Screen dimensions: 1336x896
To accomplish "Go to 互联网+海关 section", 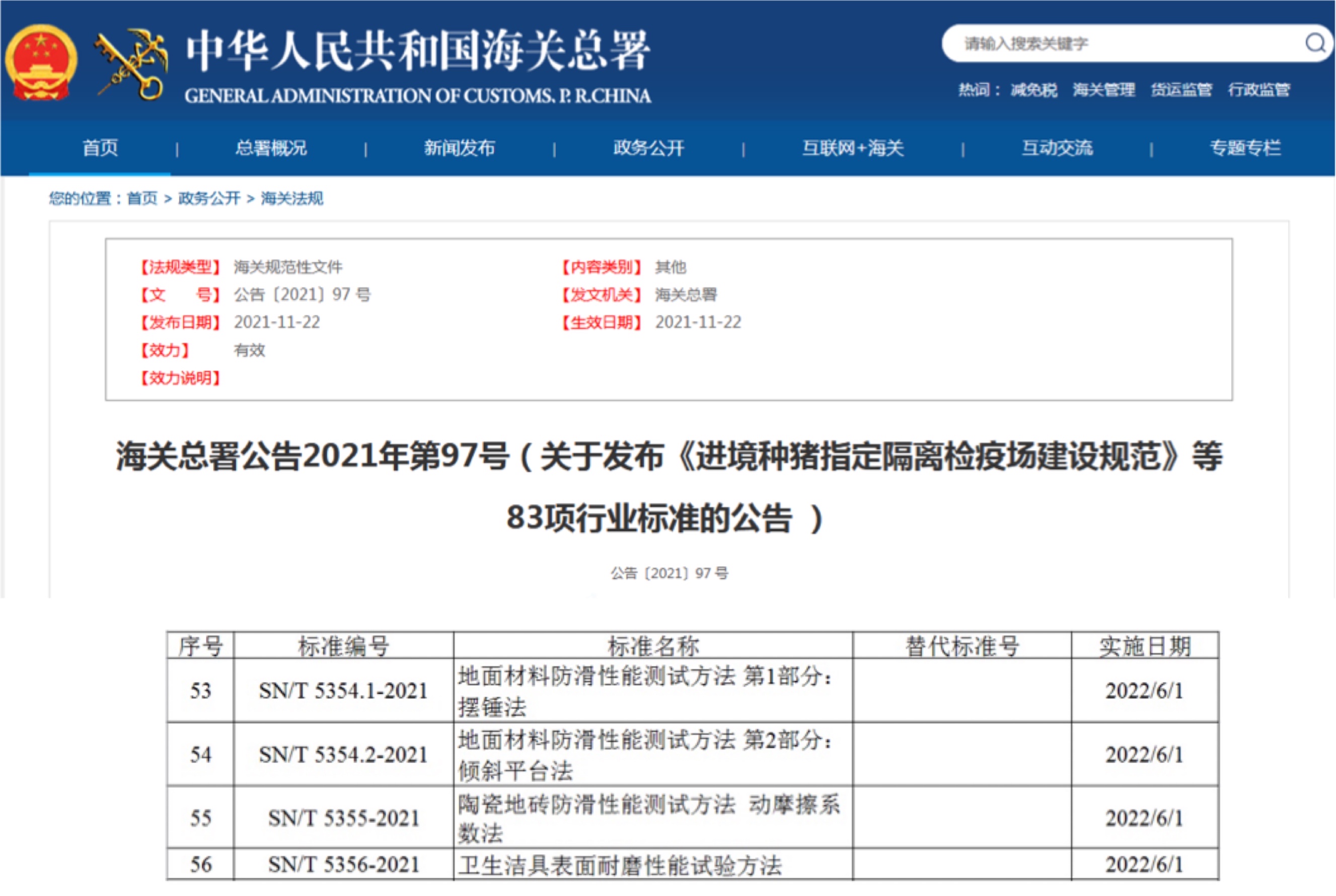I will tap(853, 148).
